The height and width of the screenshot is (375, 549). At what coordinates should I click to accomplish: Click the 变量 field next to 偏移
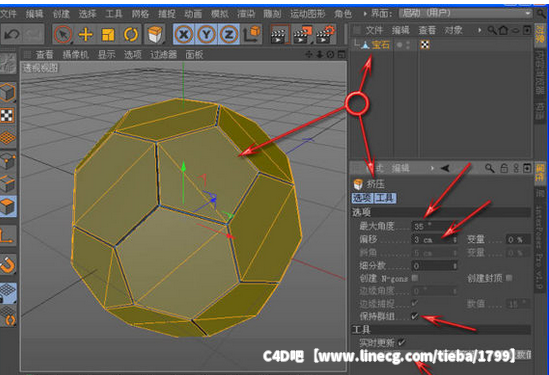pyautogui.click(x=517, y=240)
